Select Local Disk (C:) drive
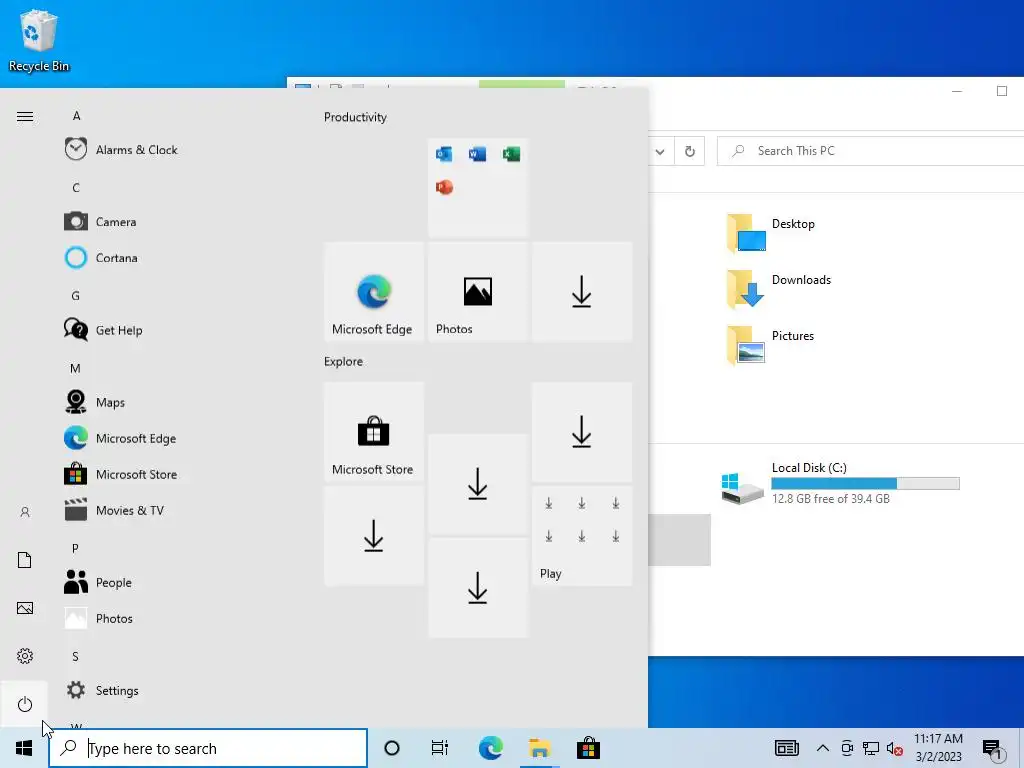 tap(840, 483)
